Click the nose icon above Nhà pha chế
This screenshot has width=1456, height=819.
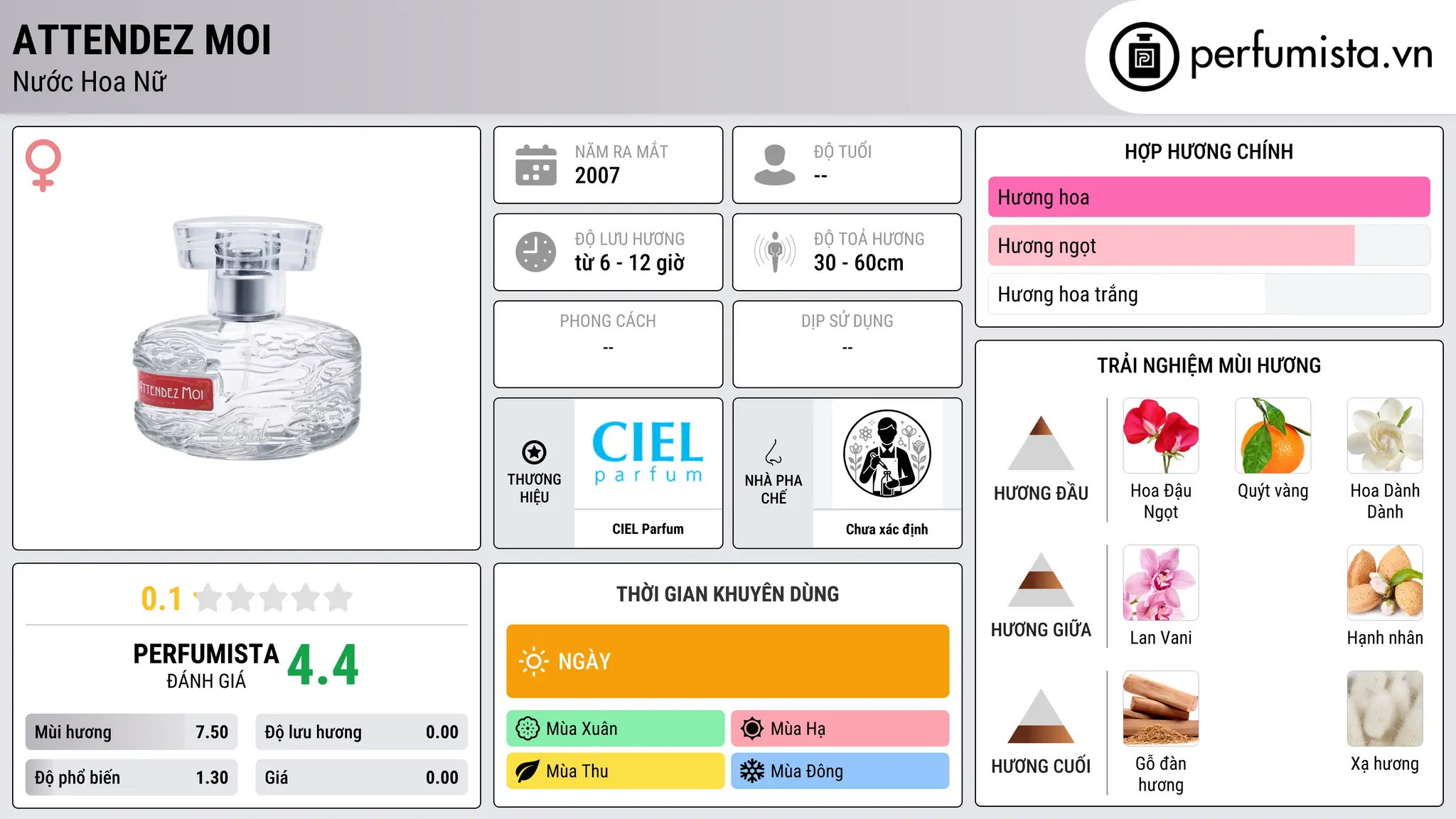(773, 452)
